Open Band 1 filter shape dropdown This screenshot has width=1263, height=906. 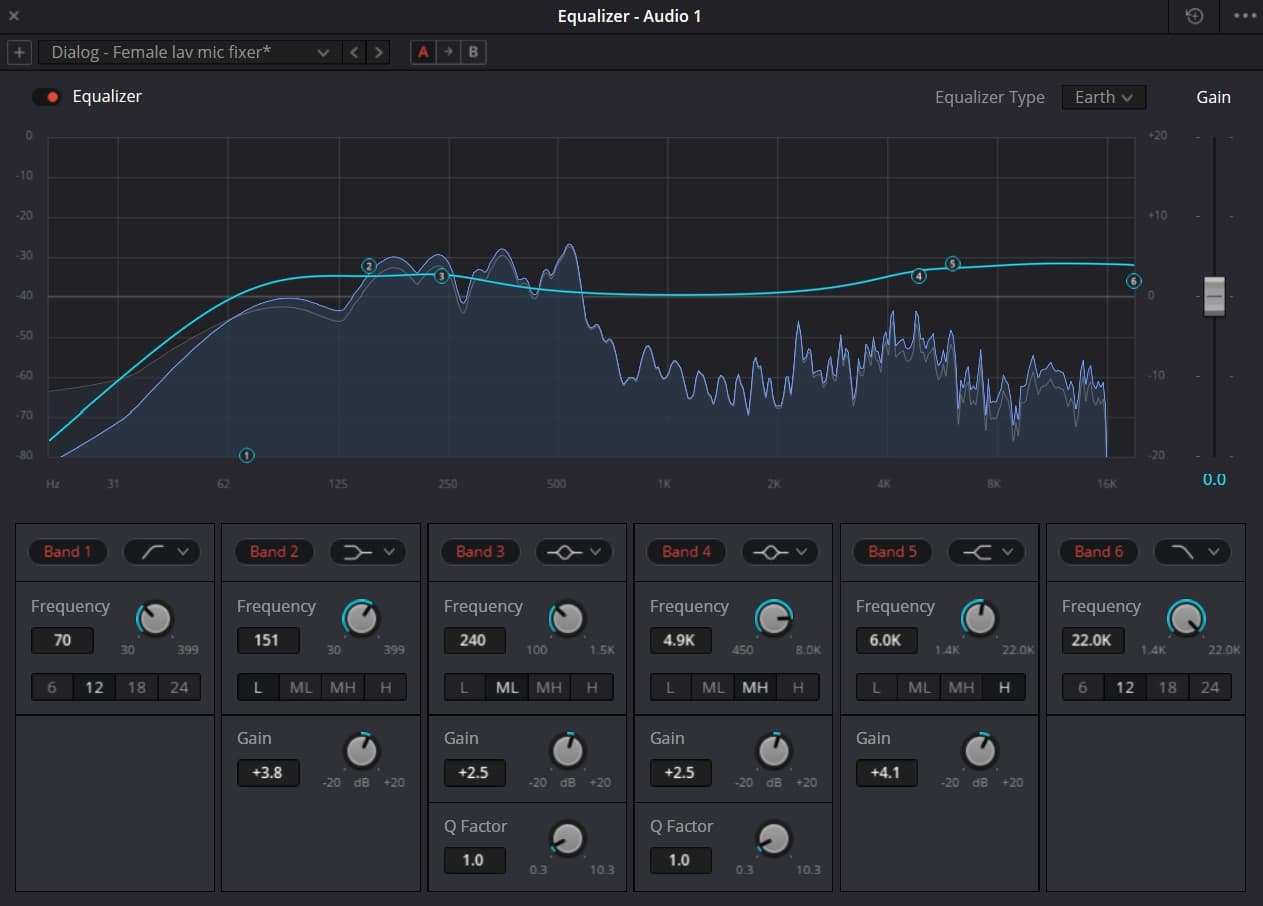click(x=162, y=551)
